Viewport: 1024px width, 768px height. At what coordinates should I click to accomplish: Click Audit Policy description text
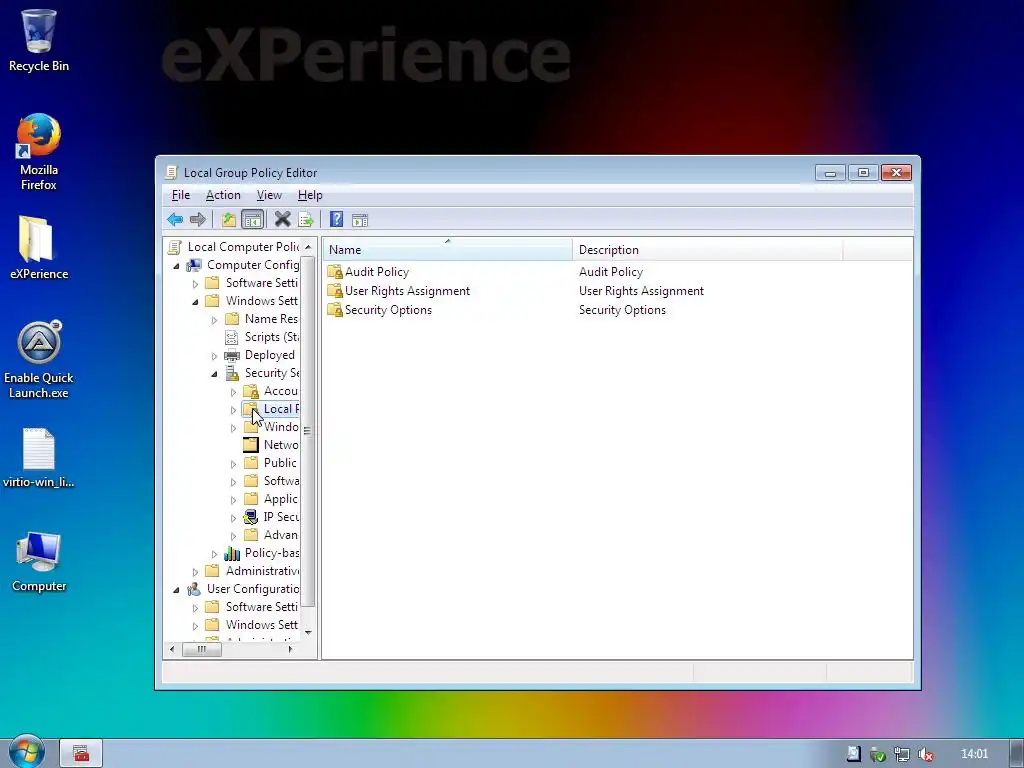pyautogui.click(x=611, y=272)
